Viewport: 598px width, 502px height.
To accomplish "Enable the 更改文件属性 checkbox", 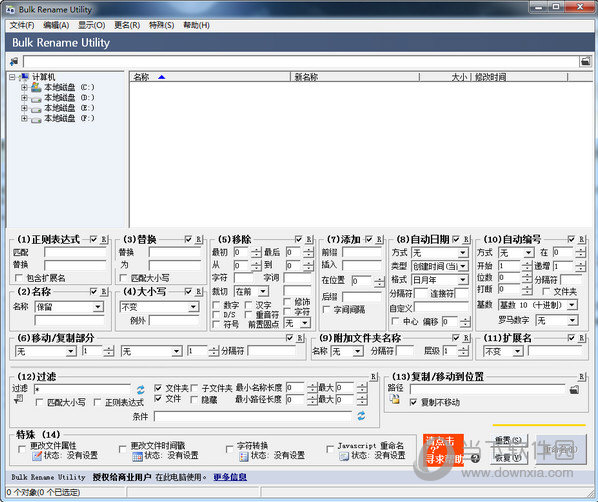I will [22, 449].
